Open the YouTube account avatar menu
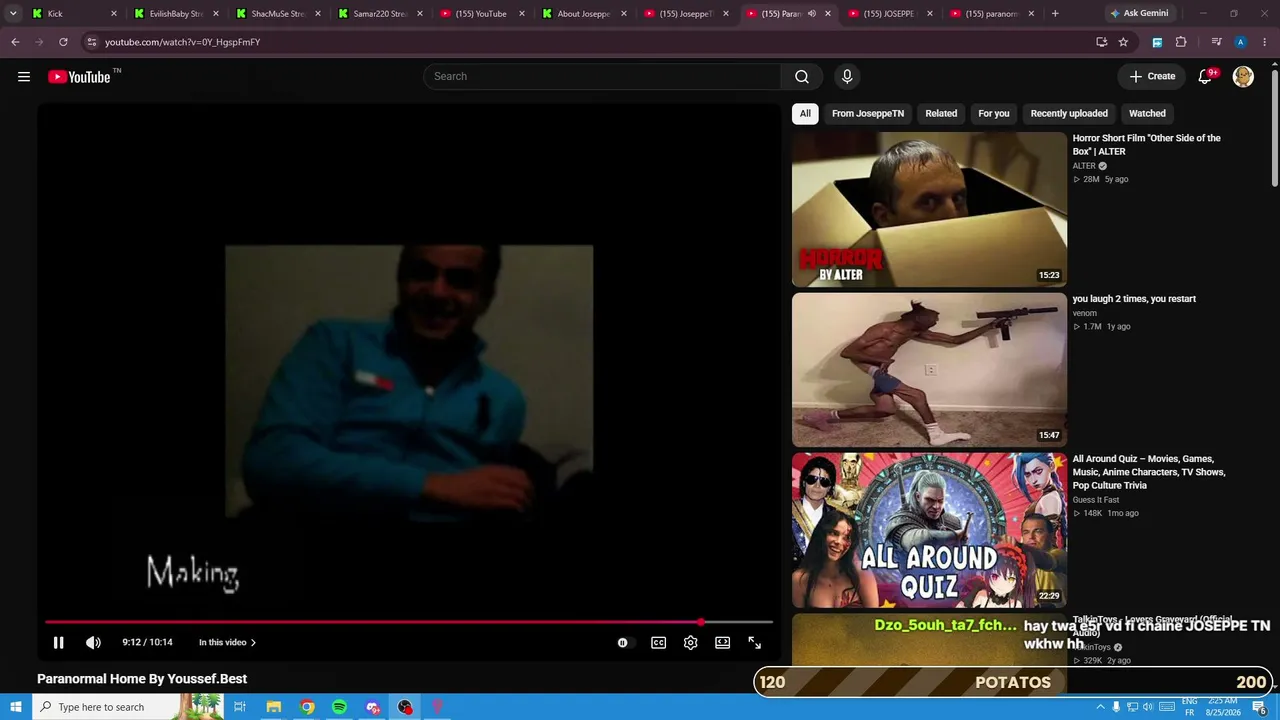Image resolution: width=1280 pixels, height=720 pixels. click(x=1243, y=77)
